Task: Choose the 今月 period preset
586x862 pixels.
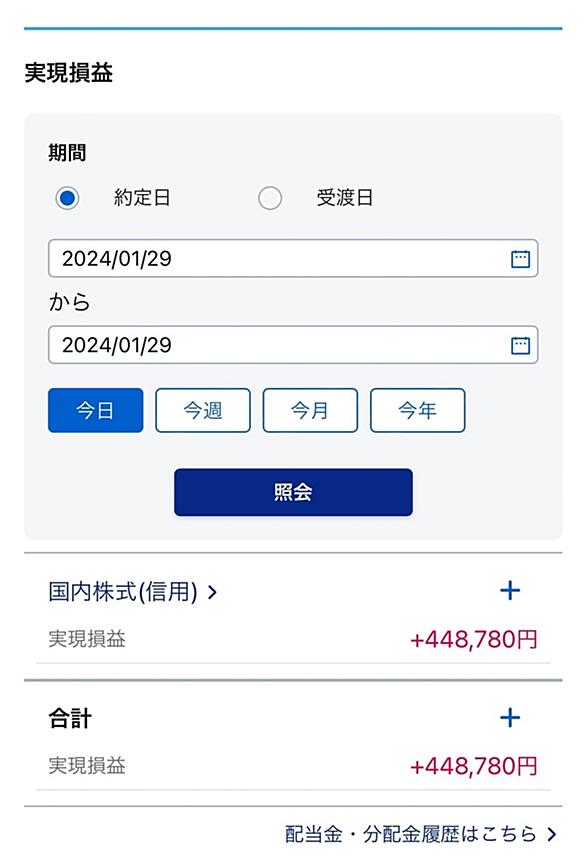Action: point(310,410)
